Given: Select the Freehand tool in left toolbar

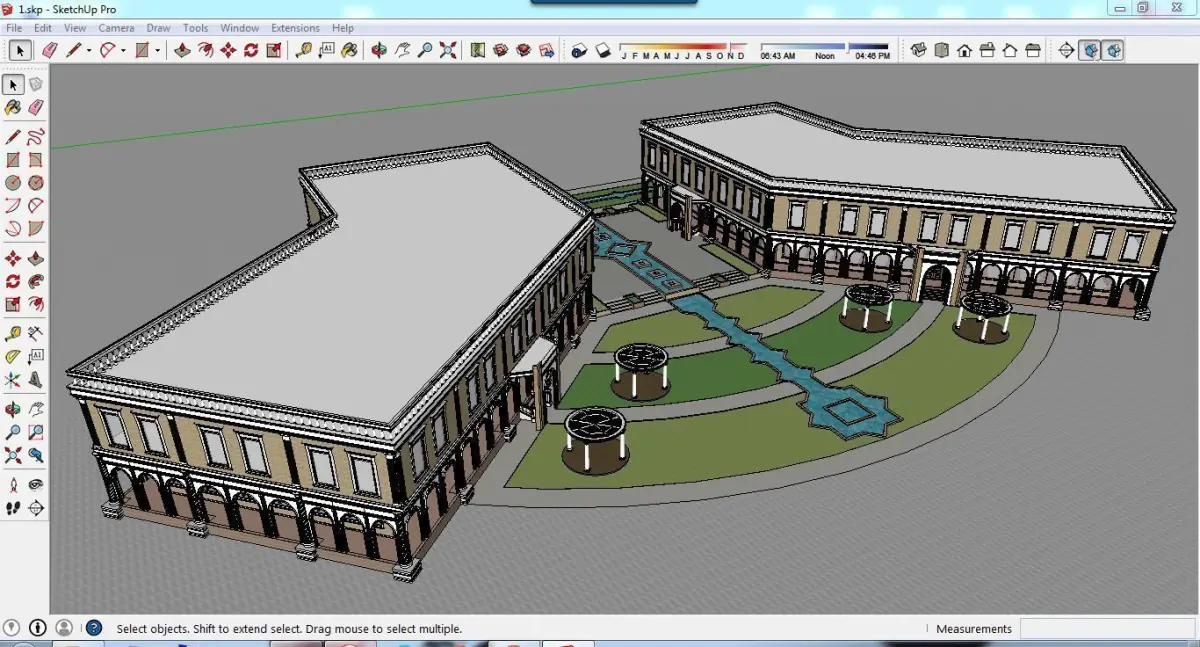Looking at the screenshot, I should pyautogui.click(x=36, y=136).
